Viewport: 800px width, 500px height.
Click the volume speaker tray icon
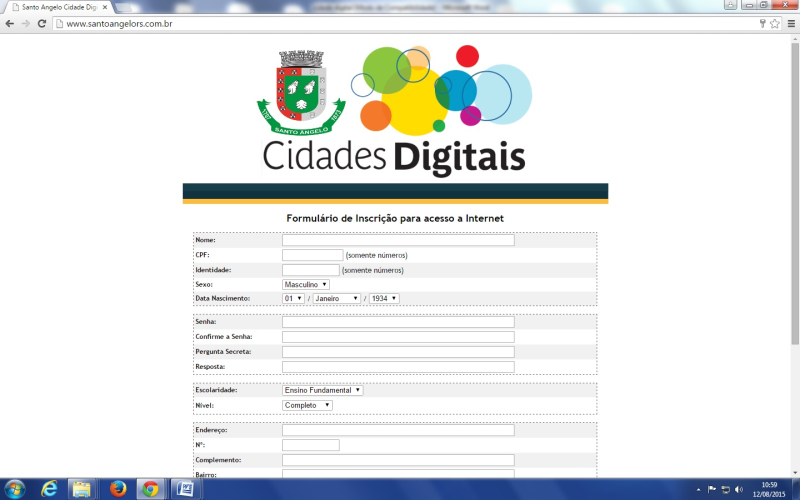(x=739, y=489)
